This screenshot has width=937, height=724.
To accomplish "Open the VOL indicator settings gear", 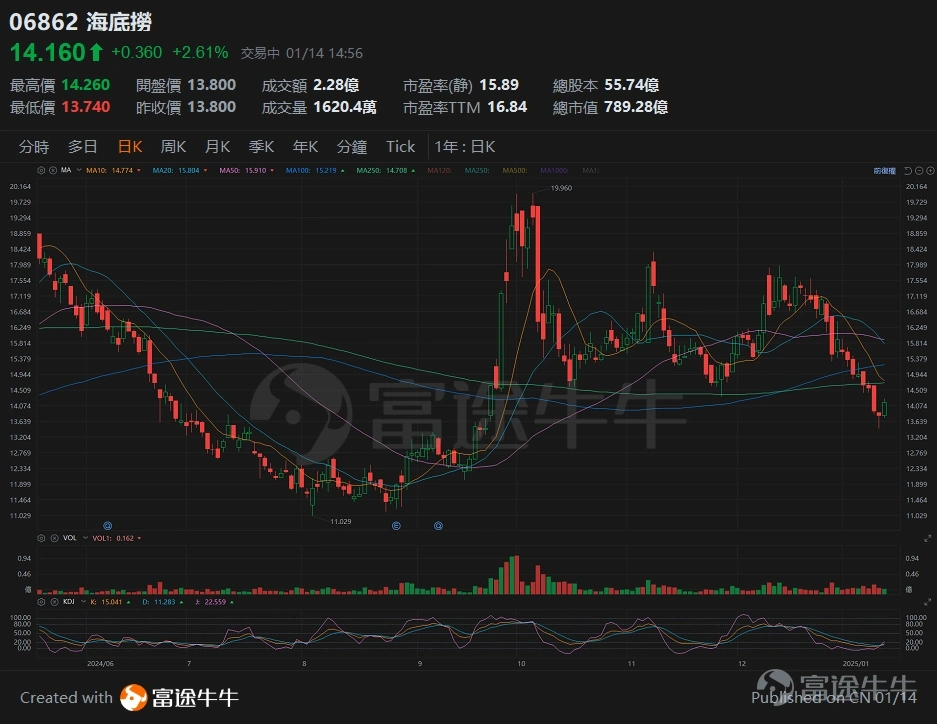I will point(41,538).
